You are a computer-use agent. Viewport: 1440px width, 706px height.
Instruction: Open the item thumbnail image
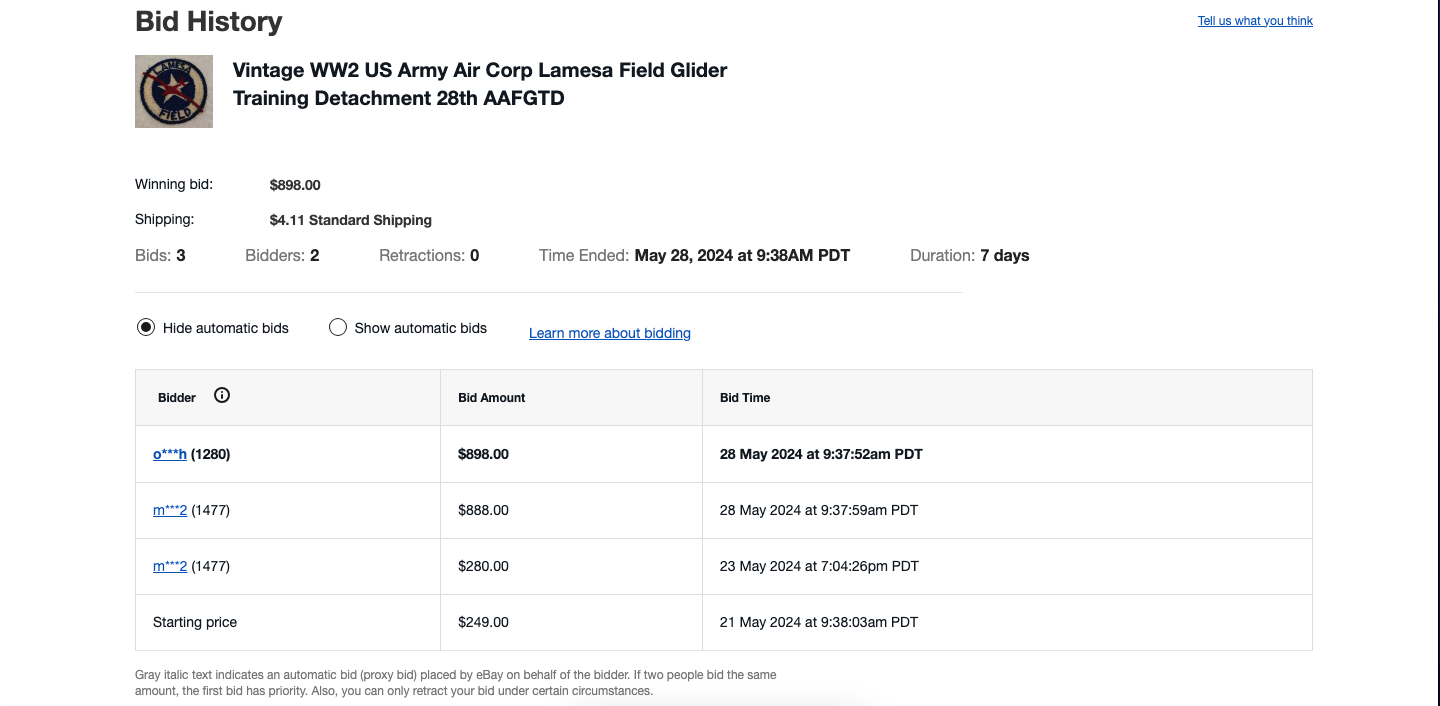173,91
